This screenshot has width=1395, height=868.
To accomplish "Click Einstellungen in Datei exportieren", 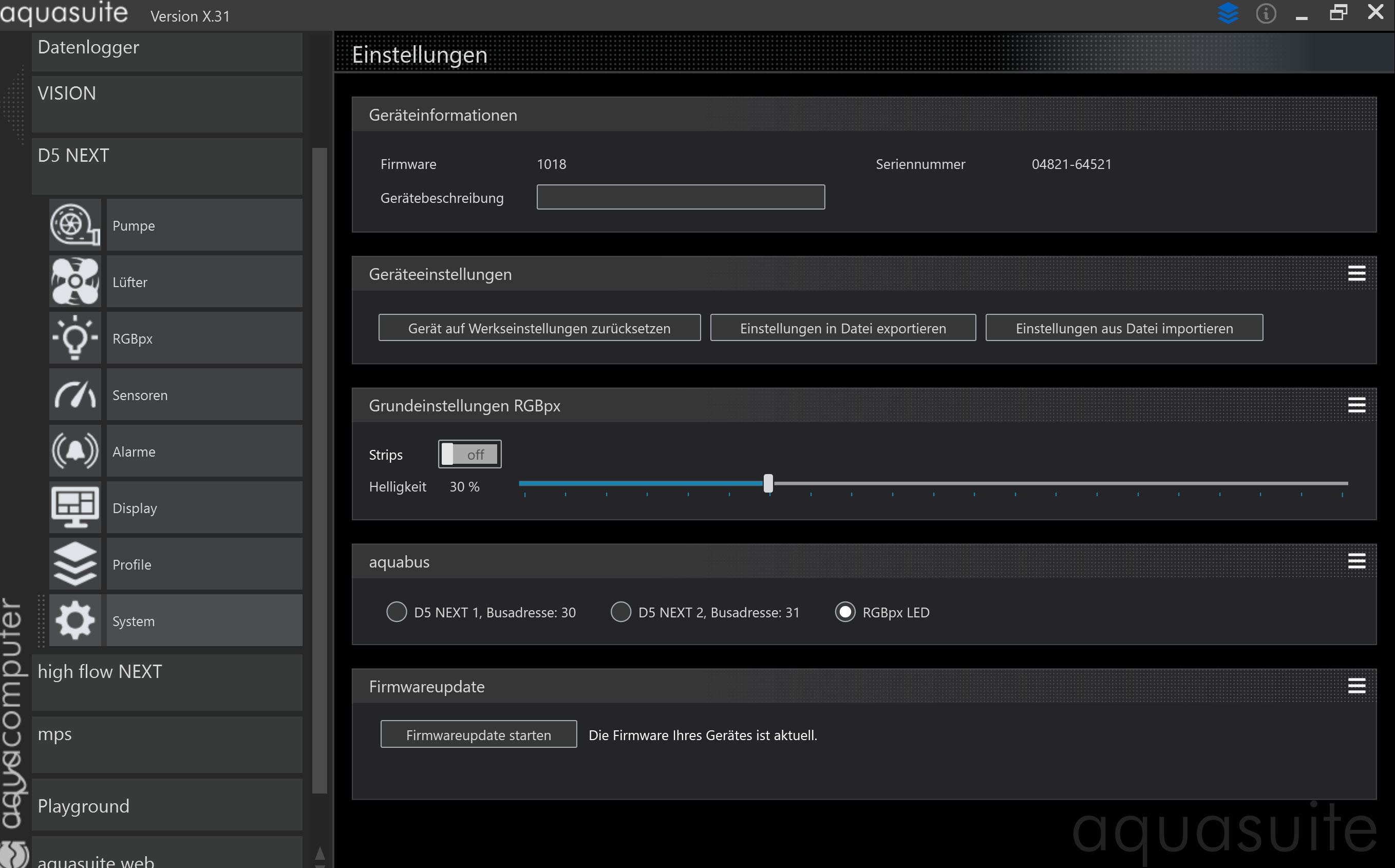I will tap(843, 328).
